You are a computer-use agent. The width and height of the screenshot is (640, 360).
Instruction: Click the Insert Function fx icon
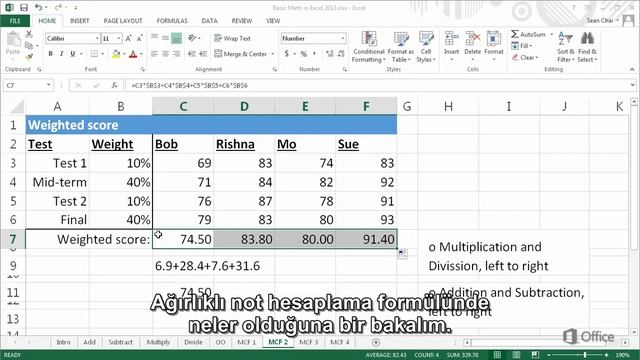(115, 85)
